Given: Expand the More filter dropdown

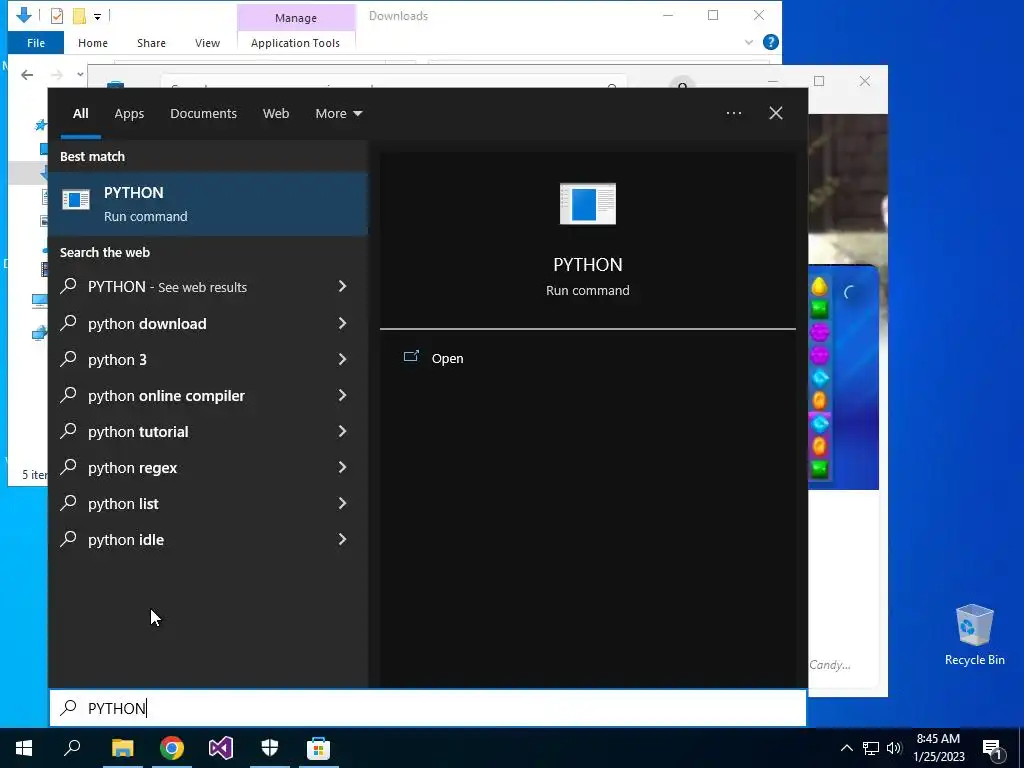Looking at the screenshot, I should [338, 114].
